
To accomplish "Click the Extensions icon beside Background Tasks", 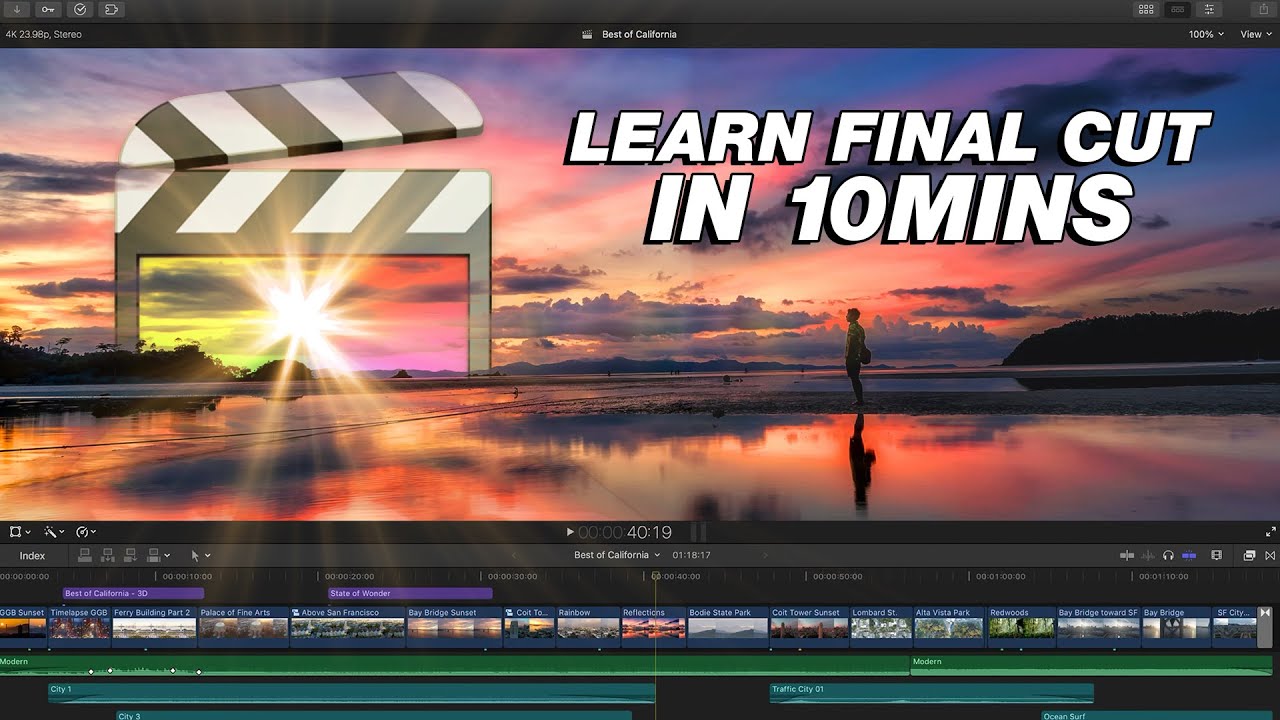I will [112, 9].
